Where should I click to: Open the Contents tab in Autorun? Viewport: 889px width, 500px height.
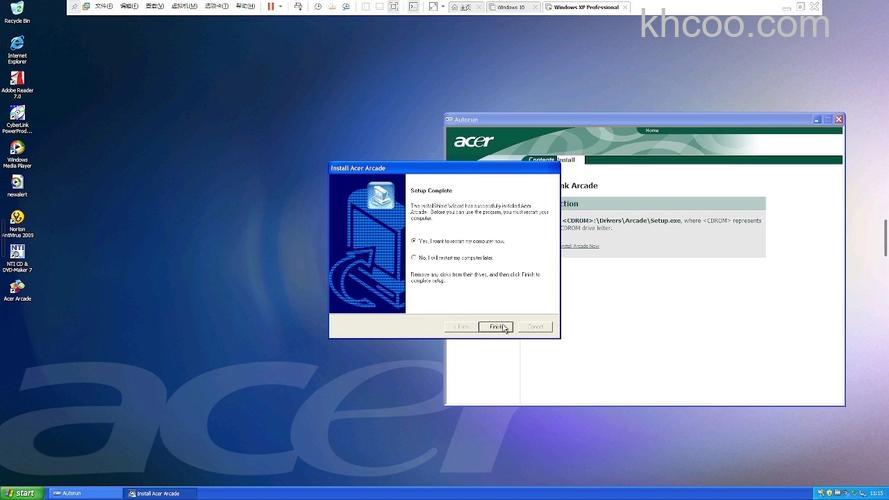(541, 159)
